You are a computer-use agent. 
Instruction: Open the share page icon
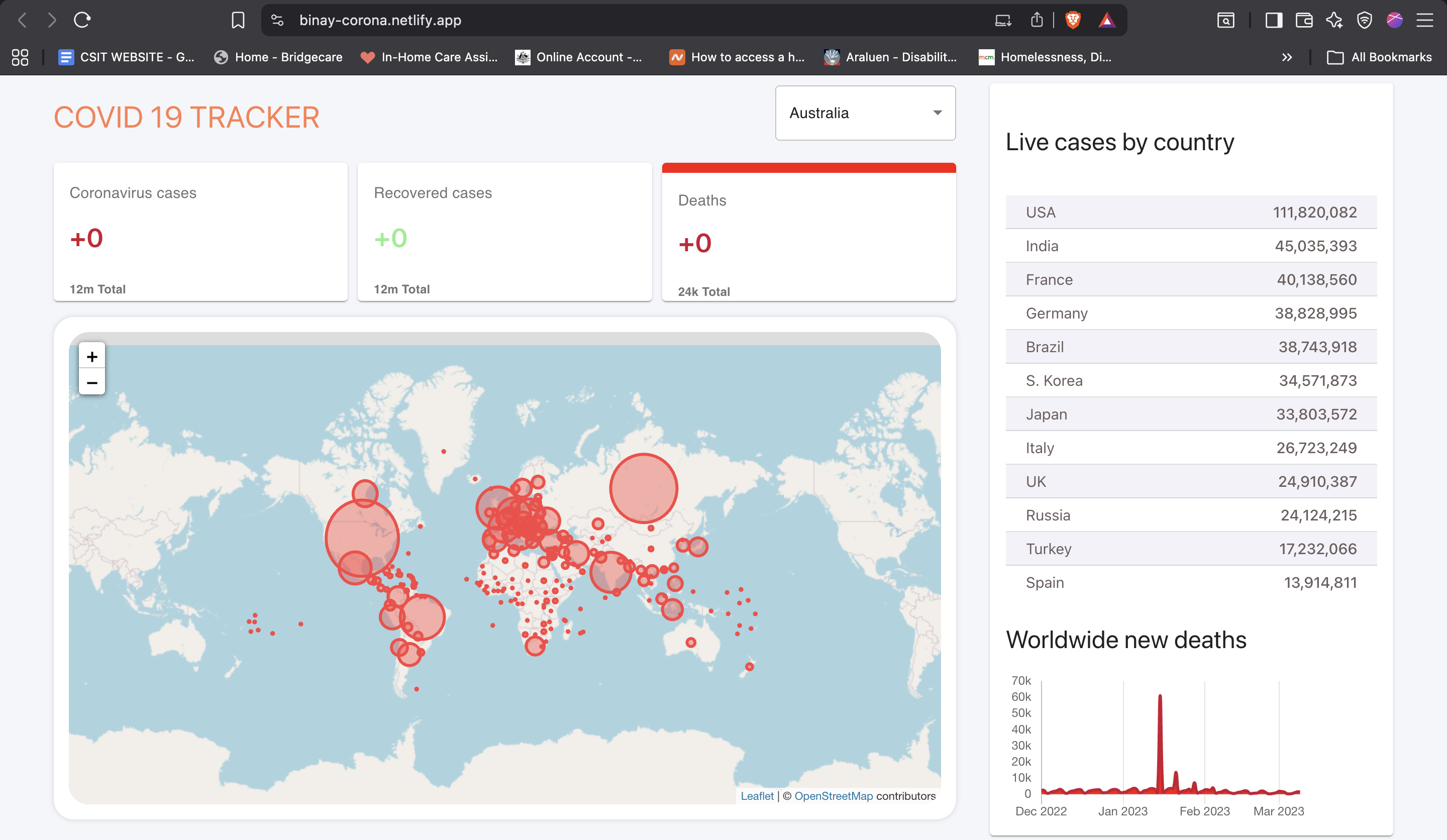tap(1037, 20)
